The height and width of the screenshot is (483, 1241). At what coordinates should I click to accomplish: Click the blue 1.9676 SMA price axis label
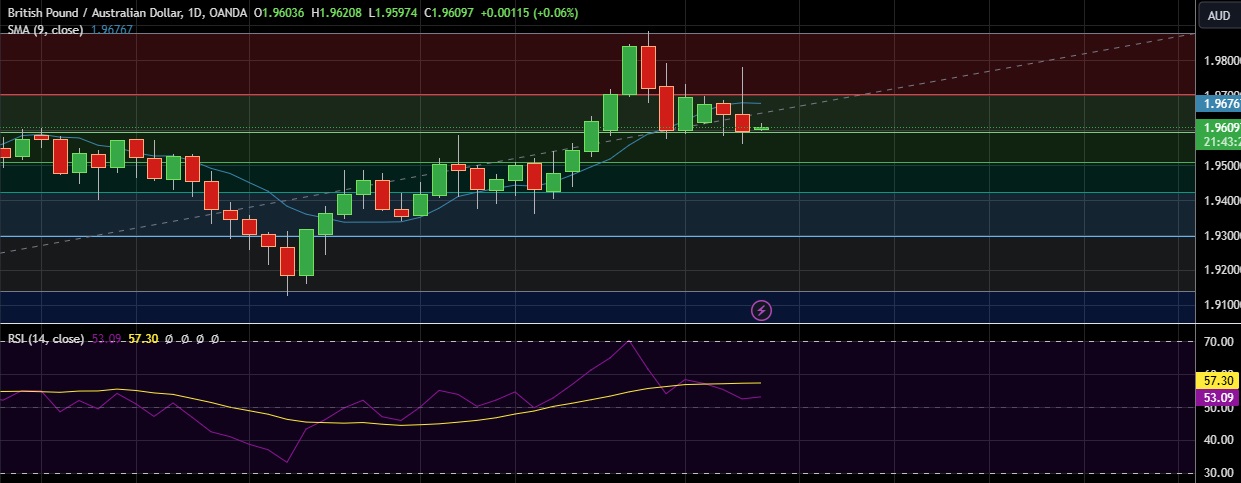pyautogui.click(x=1219, y=103)
